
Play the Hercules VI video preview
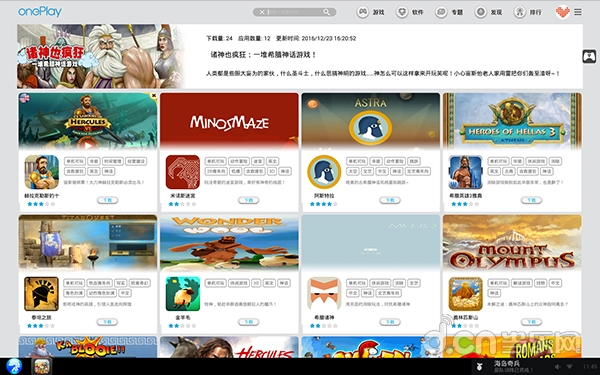tap(88, 145)
